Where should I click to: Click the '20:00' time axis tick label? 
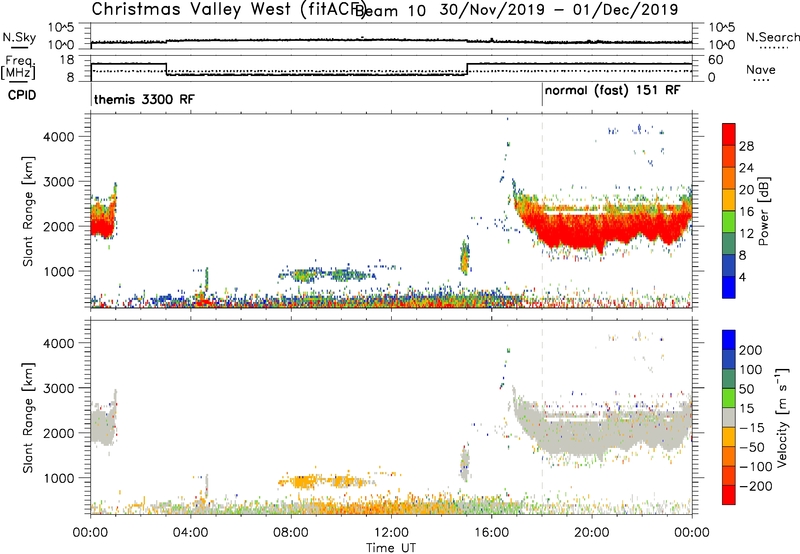point(592,533)
